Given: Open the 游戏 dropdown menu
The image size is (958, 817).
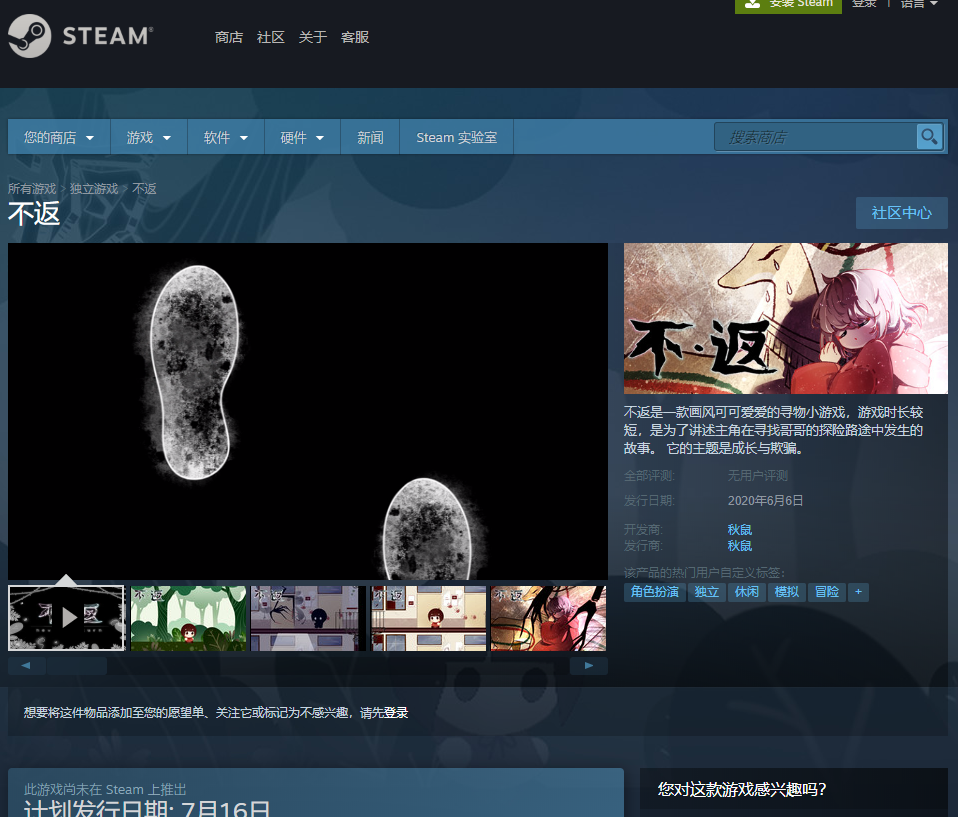Looking at the screenshot, I should pyautogui.click(x=148, y=137).
